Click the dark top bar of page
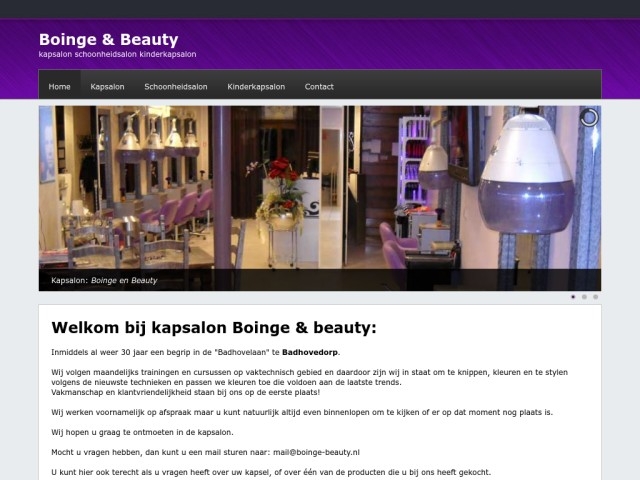This screenshot has width=640, height=480. (320, 9)
